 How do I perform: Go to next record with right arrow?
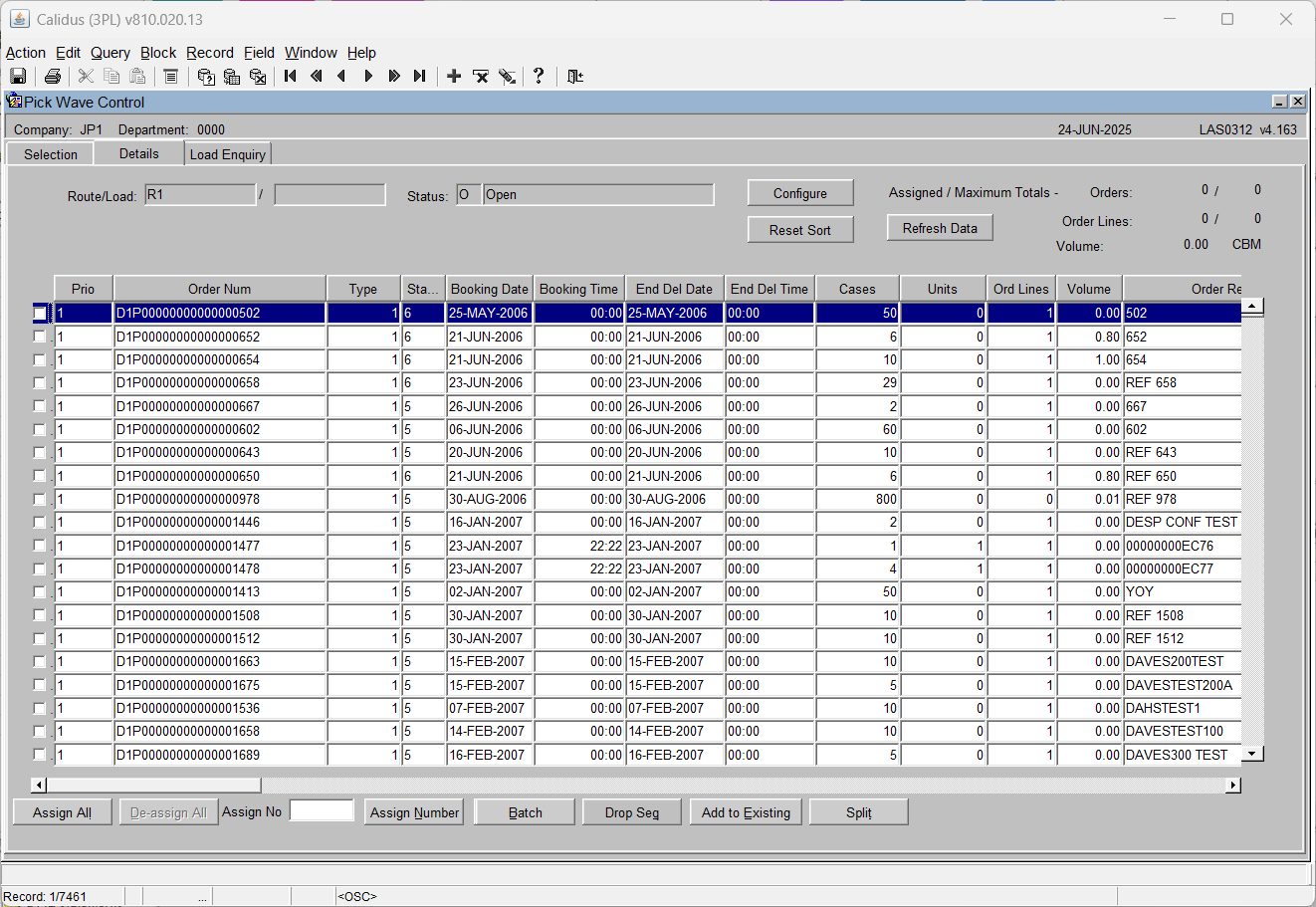click(x=368, y=77)
